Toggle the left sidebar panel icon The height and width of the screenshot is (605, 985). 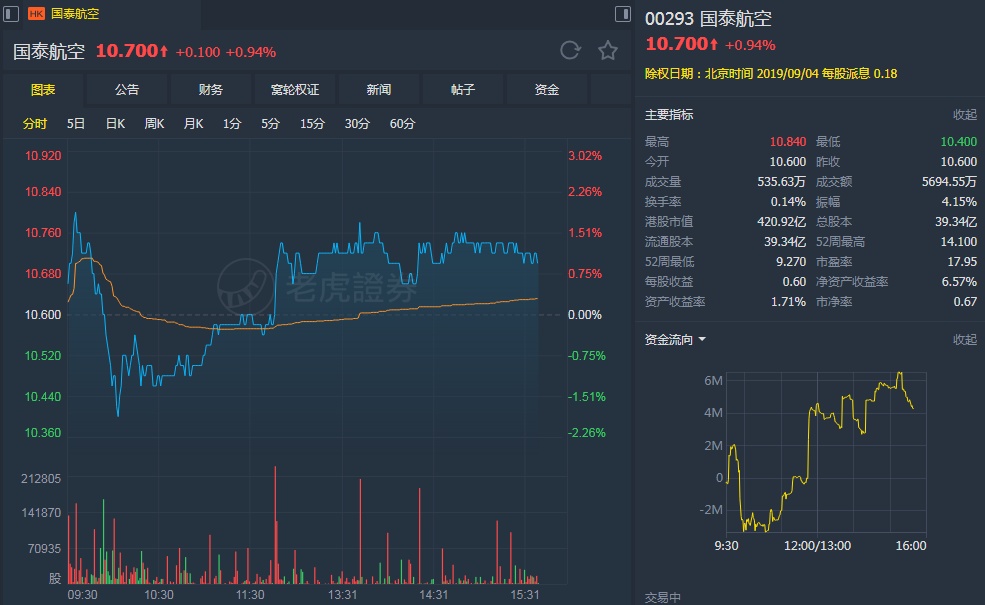[x=12, y=14]
